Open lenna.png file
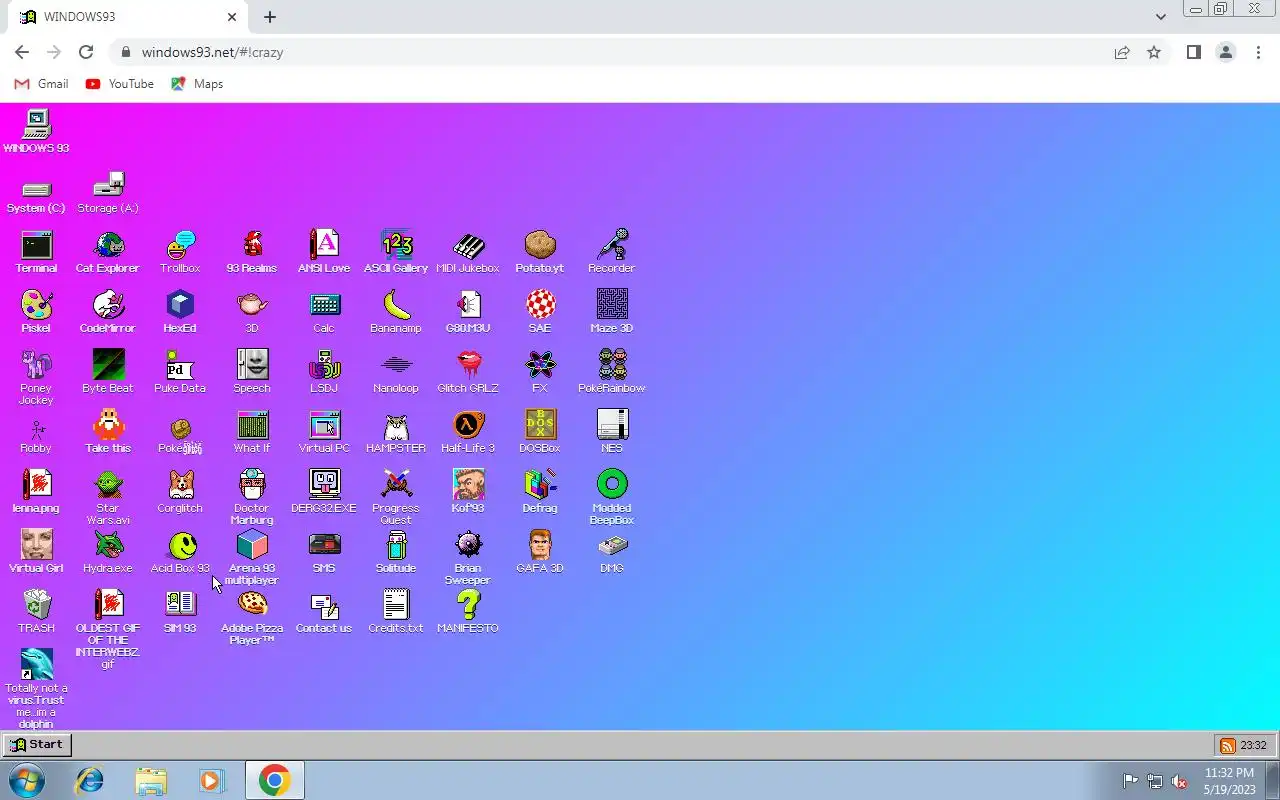 point(36,491)
